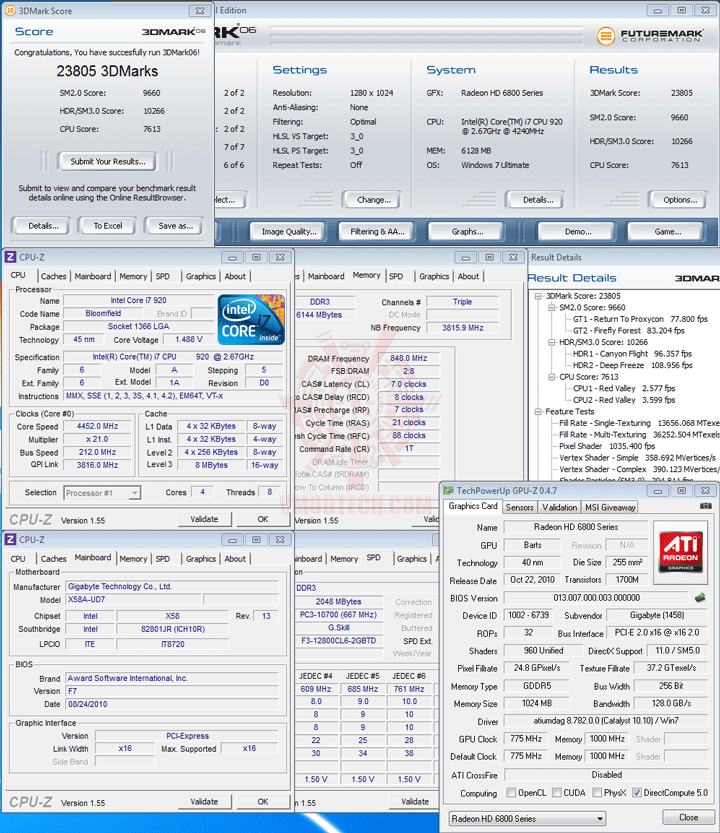Close the 3DMark Score dialog
This screenshot has width=720, height=833.
(x=200, y=11)
